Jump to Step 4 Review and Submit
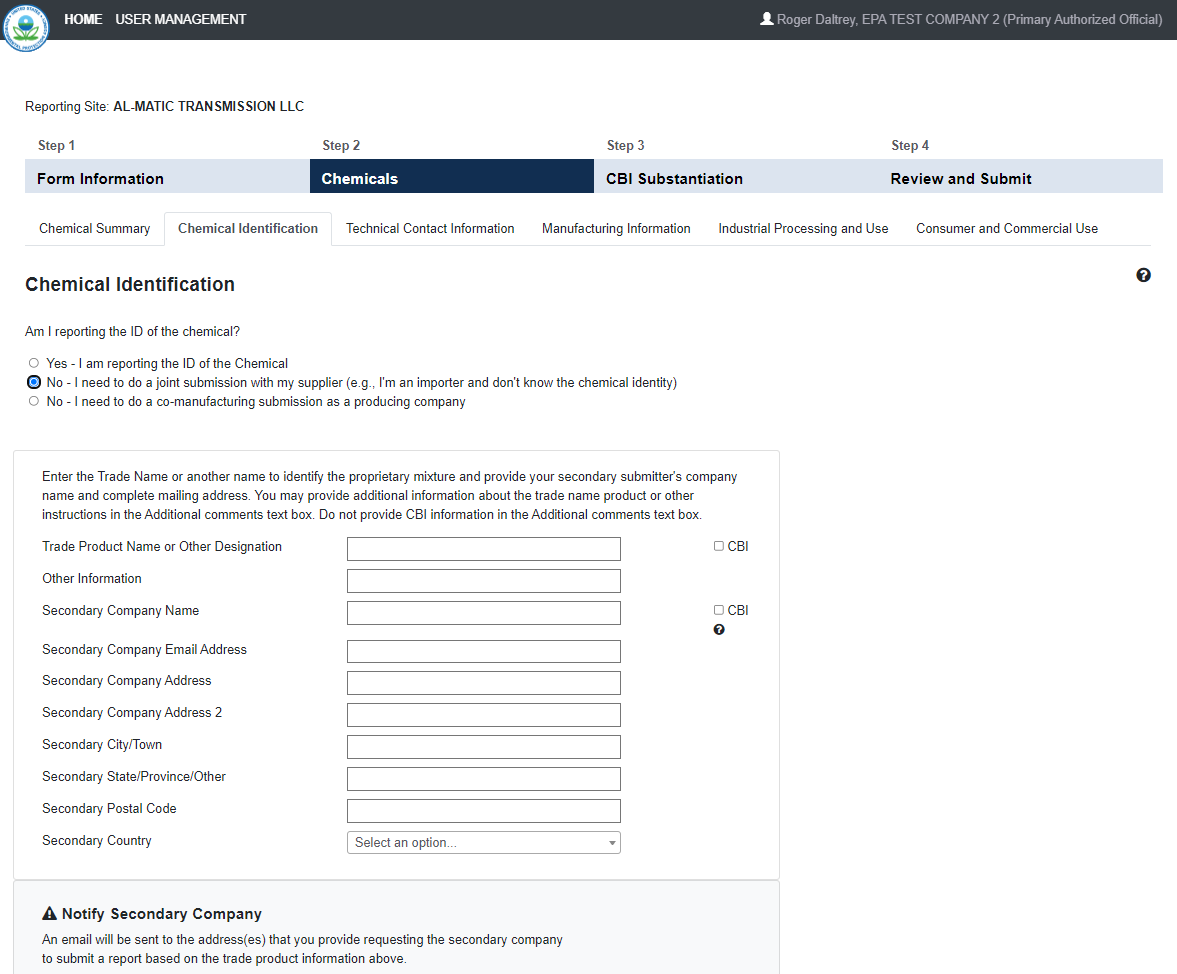 point(960,179)
